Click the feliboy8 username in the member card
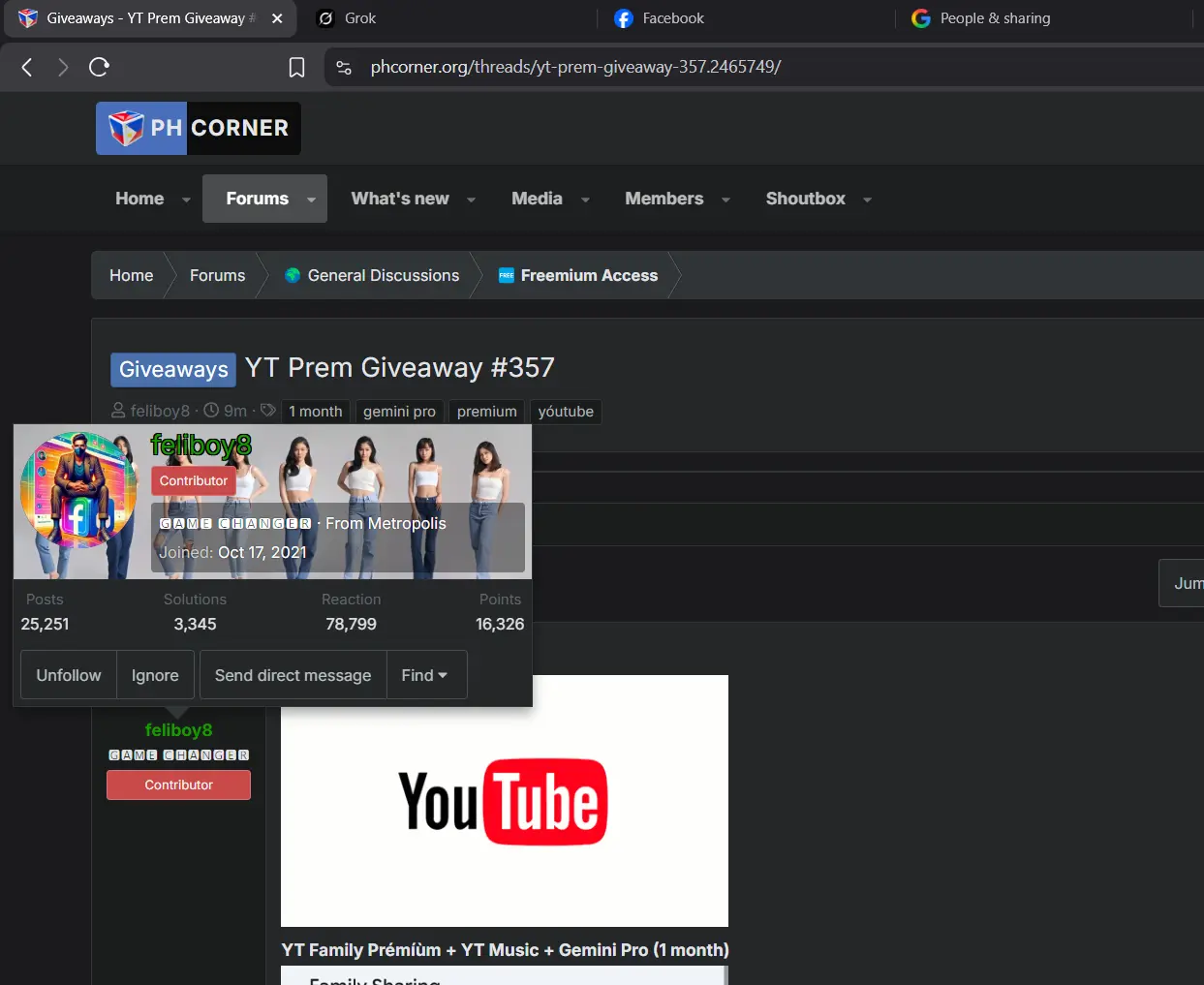Screen dimensions: 1204x985 coord(201,446)
